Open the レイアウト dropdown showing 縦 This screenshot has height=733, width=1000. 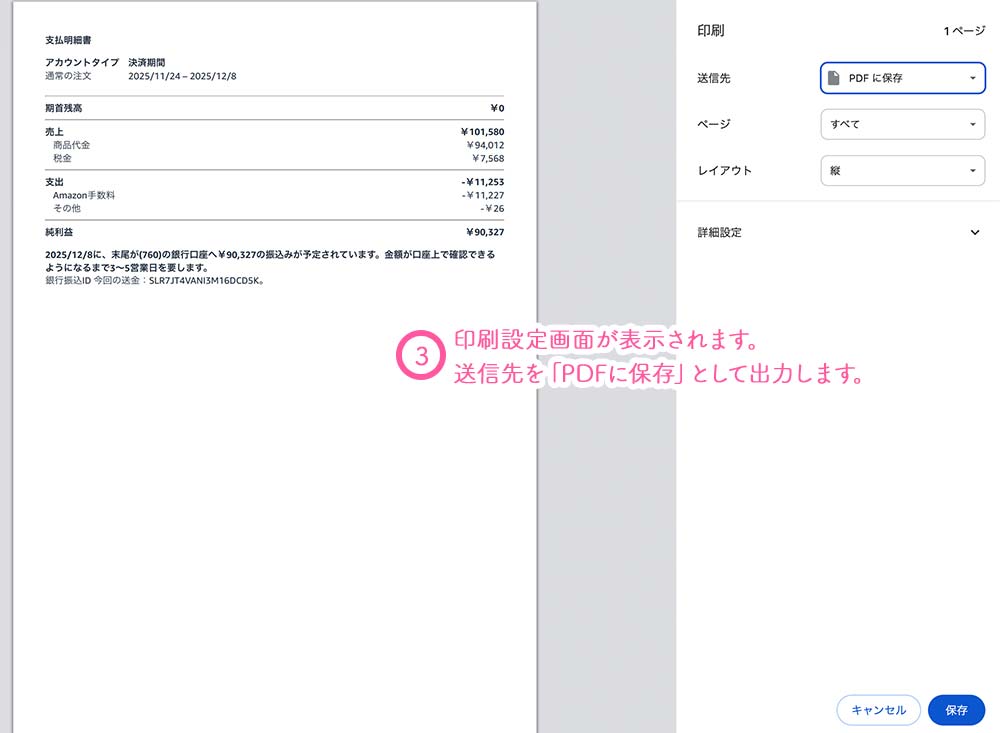point(902,171)
